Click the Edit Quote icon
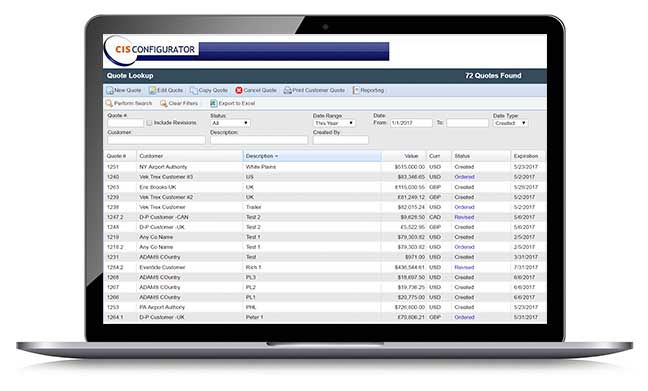Image resolution: width=648 pixels, height=391 pixels. click(152, 90)
